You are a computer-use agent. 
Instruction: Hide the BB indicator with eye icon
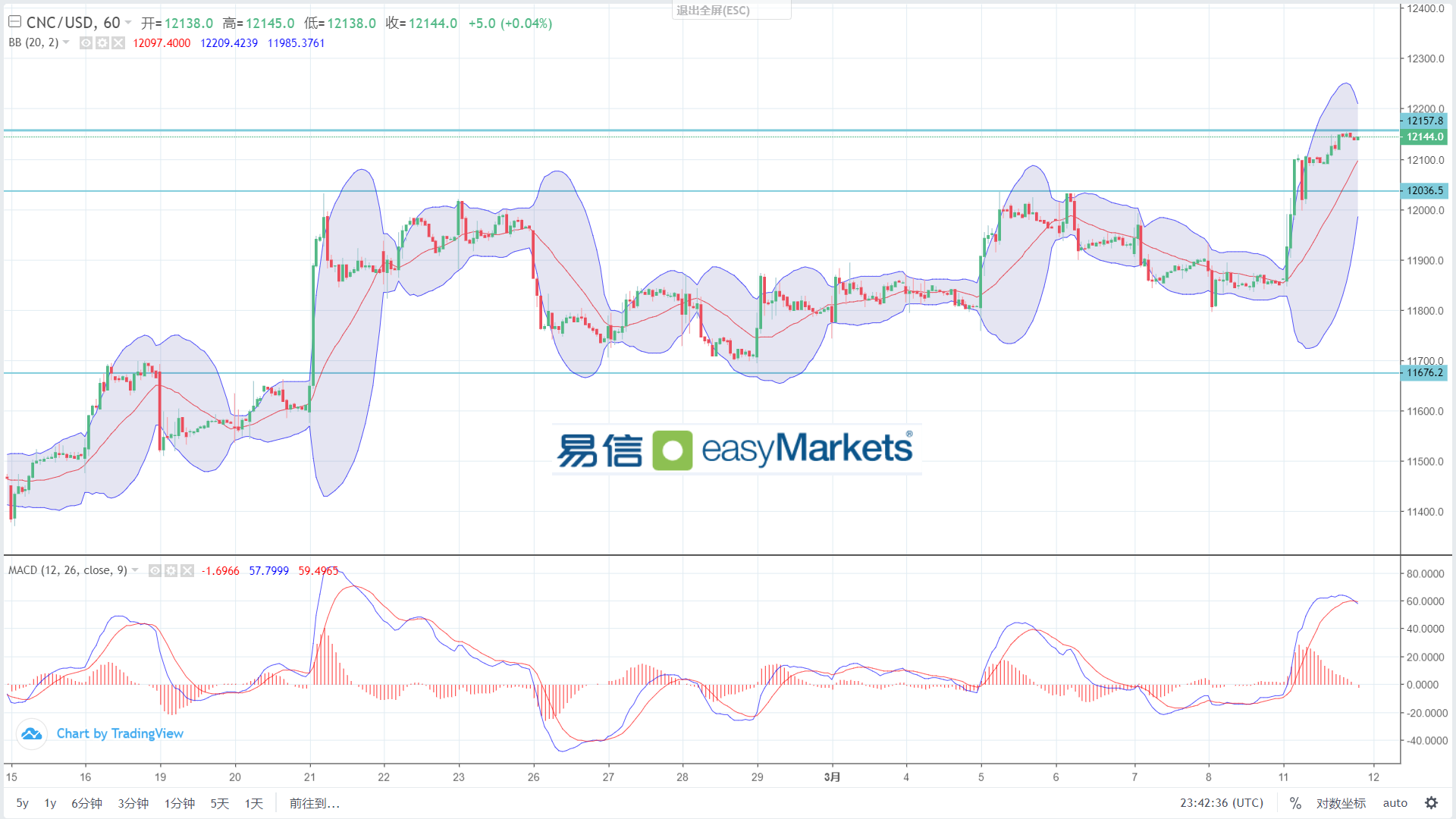point(86,43)
